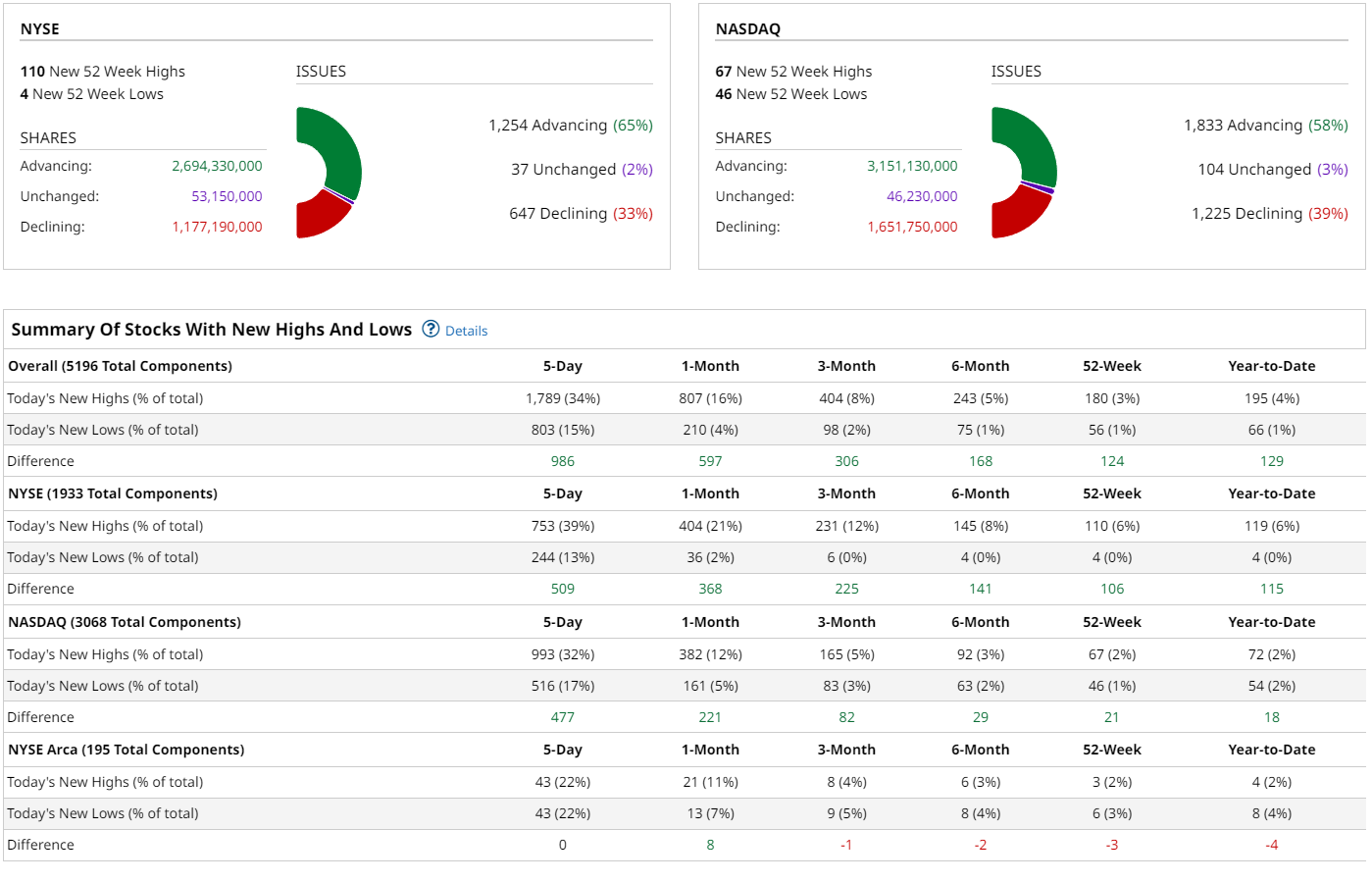Select NASDAQ 5-Day difference 477
The image size is (1372, 882).
click(x=563, y=717)
